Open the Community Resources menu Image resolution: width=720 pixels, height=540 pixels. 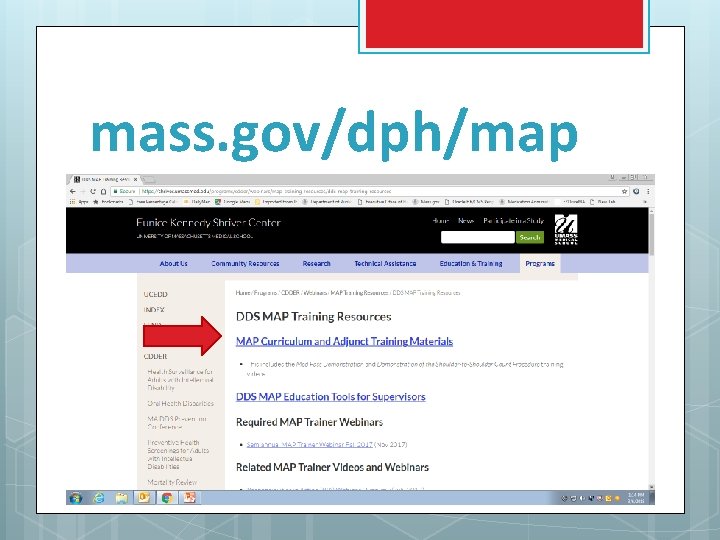point(245,264)
